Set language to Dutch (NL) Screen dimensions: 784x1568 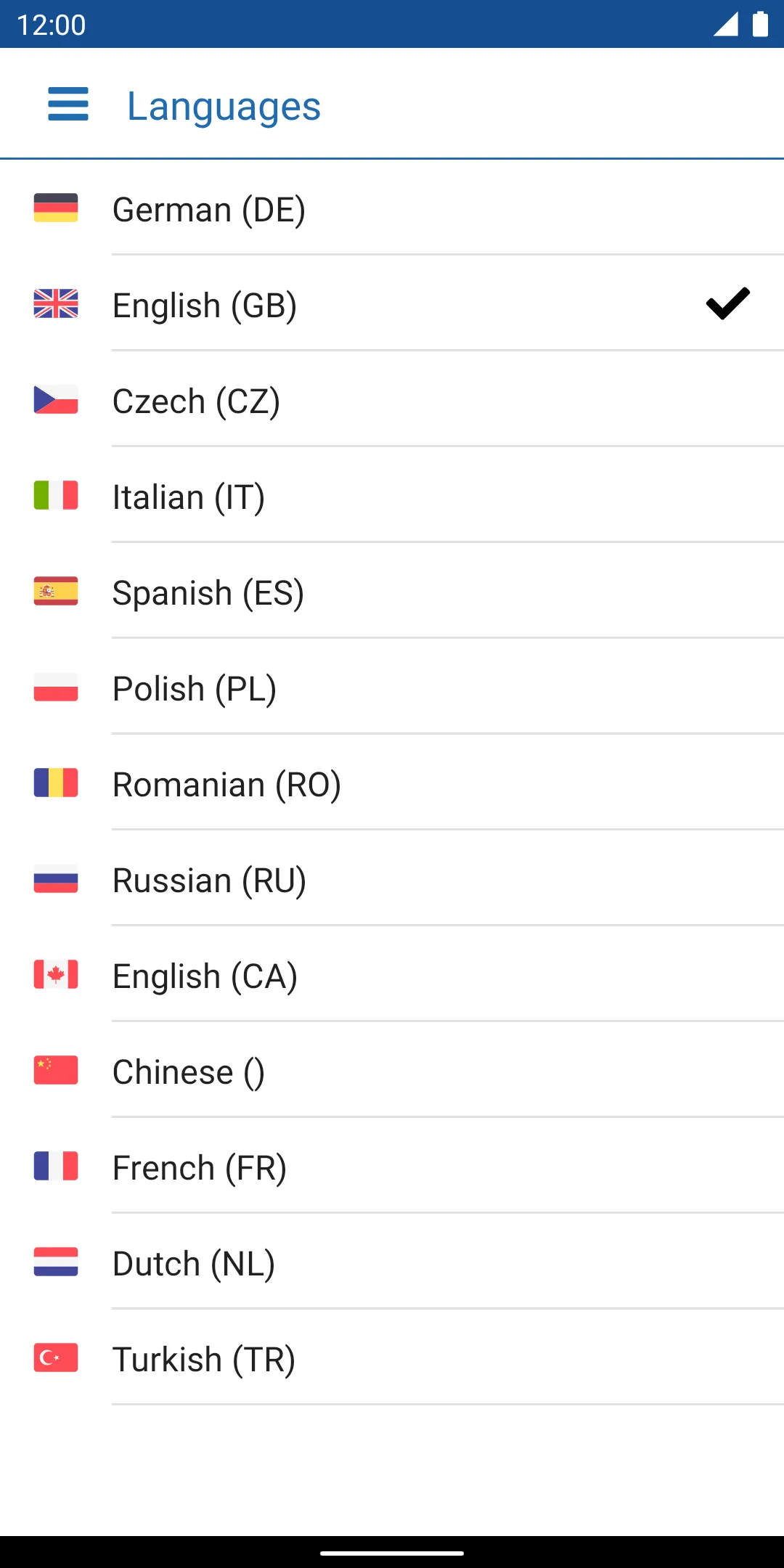pos(392,1262)
